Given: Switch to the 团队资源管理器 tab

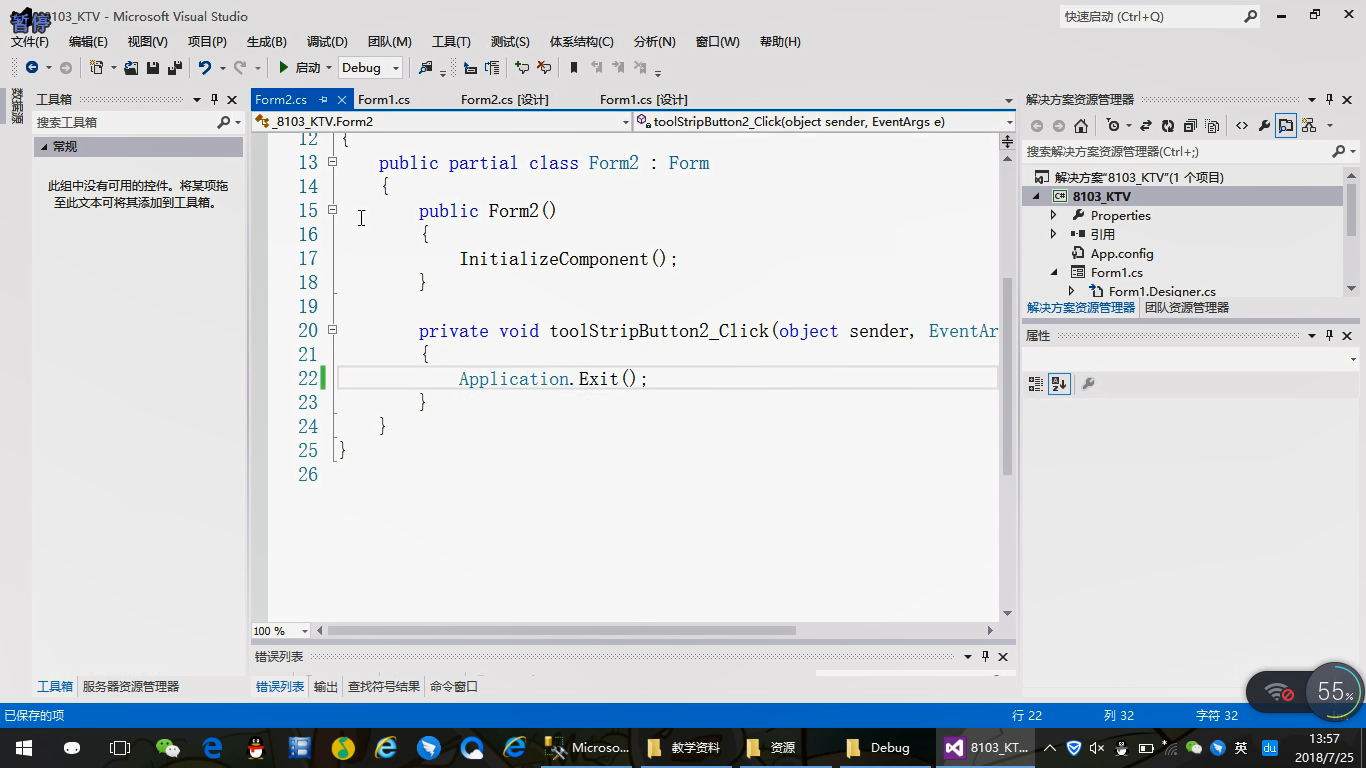Looking at the screenshot, I should coord(1187,307).
